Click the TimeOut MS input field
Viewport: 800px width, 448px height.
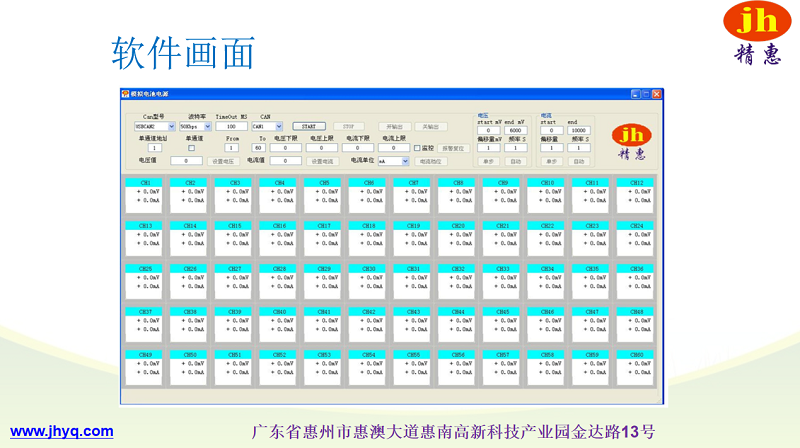pos(231,127)
